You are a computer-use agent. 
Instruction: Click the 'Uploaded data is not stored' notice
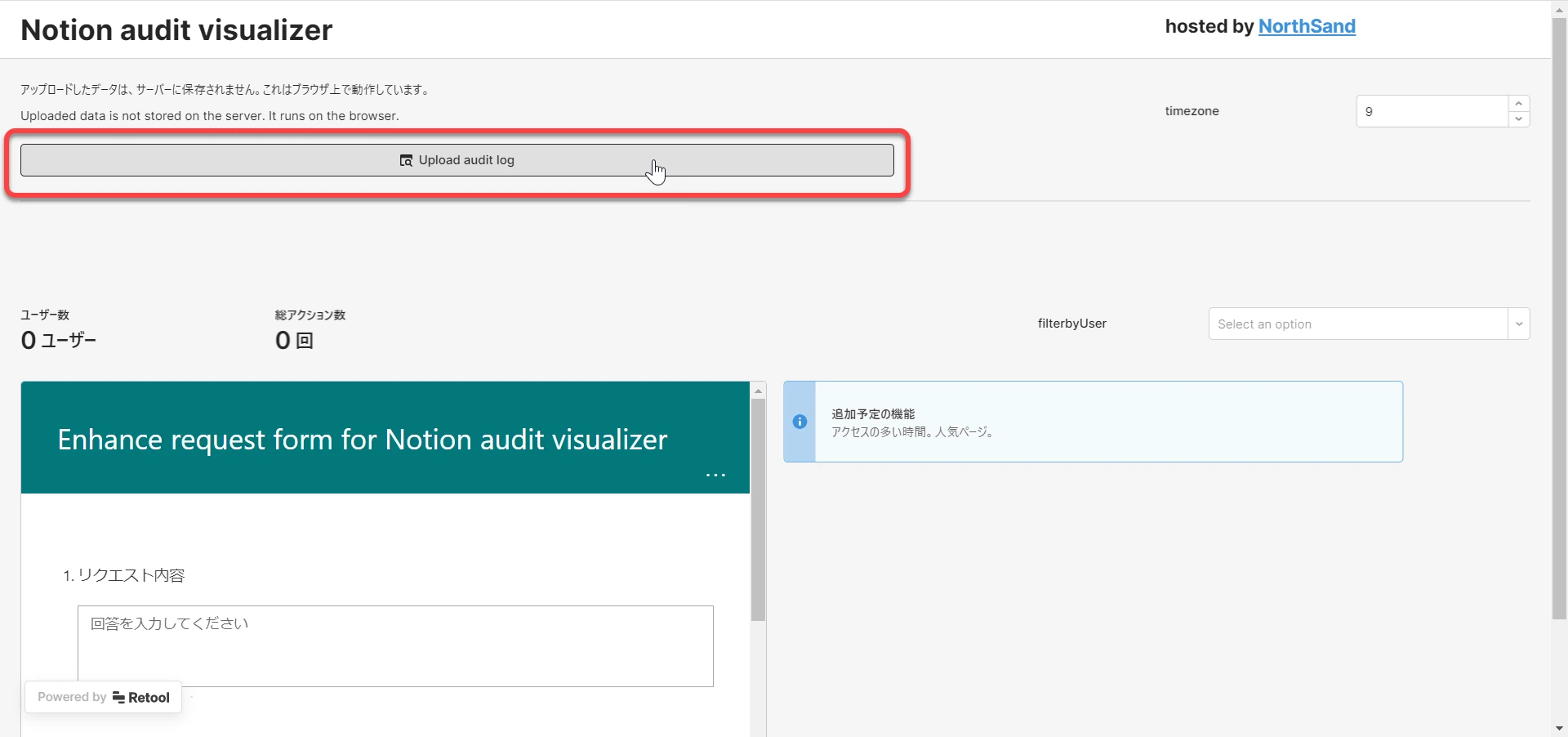(210, 116)
